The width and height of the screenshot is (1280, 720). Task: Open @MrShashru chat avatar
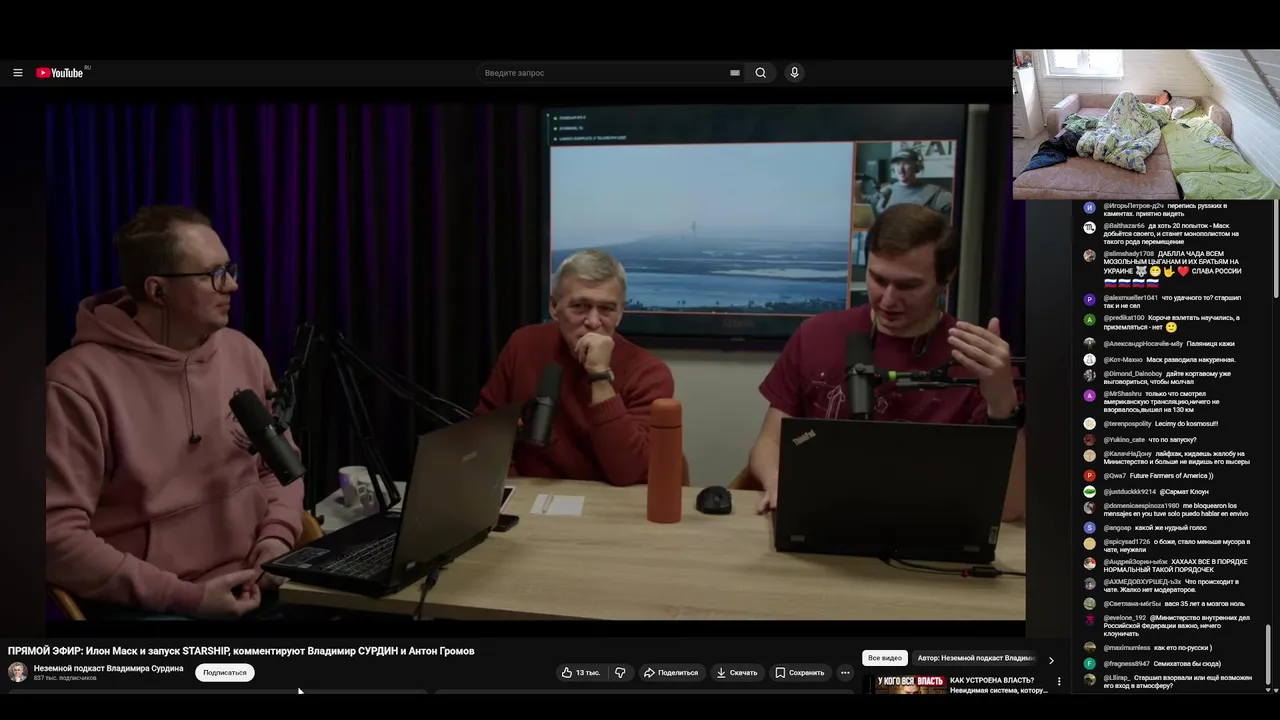click(1089, 396)
